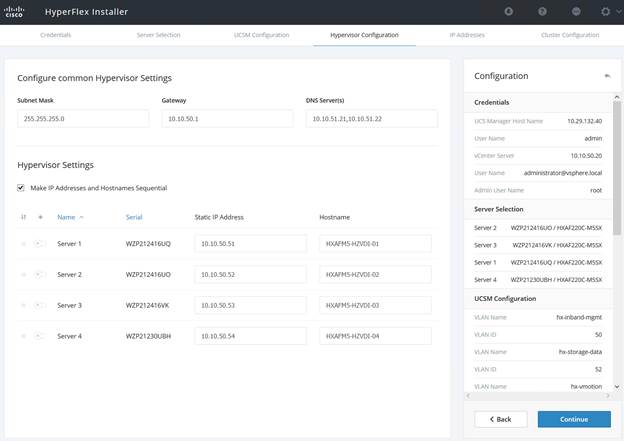Click the blue Continue button
624x441 pixels.
tap(574, 419)
